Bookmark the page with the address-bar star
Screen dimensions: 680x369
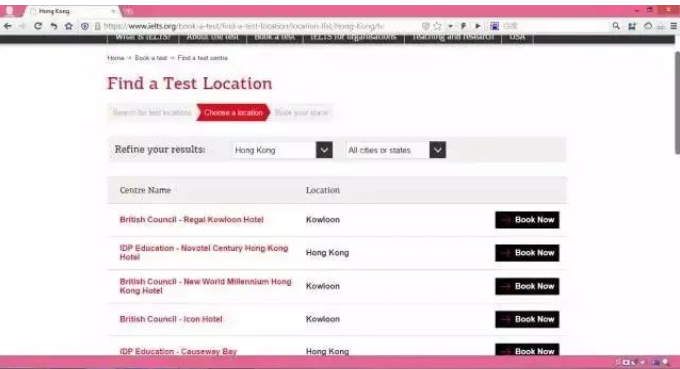438,26
